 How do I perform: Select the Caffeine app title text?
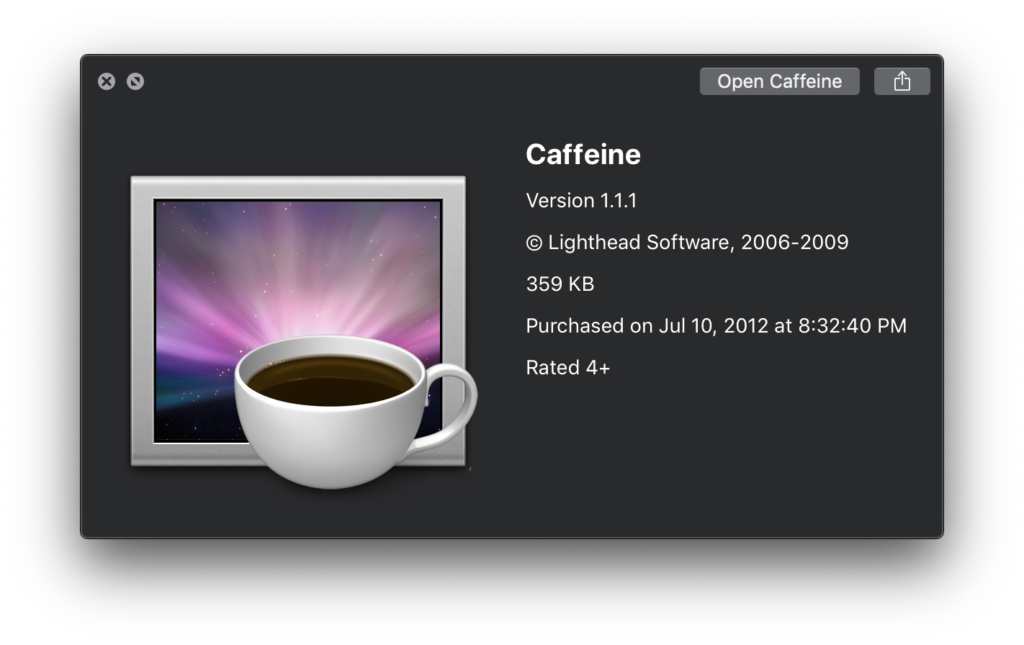[583, 155]
